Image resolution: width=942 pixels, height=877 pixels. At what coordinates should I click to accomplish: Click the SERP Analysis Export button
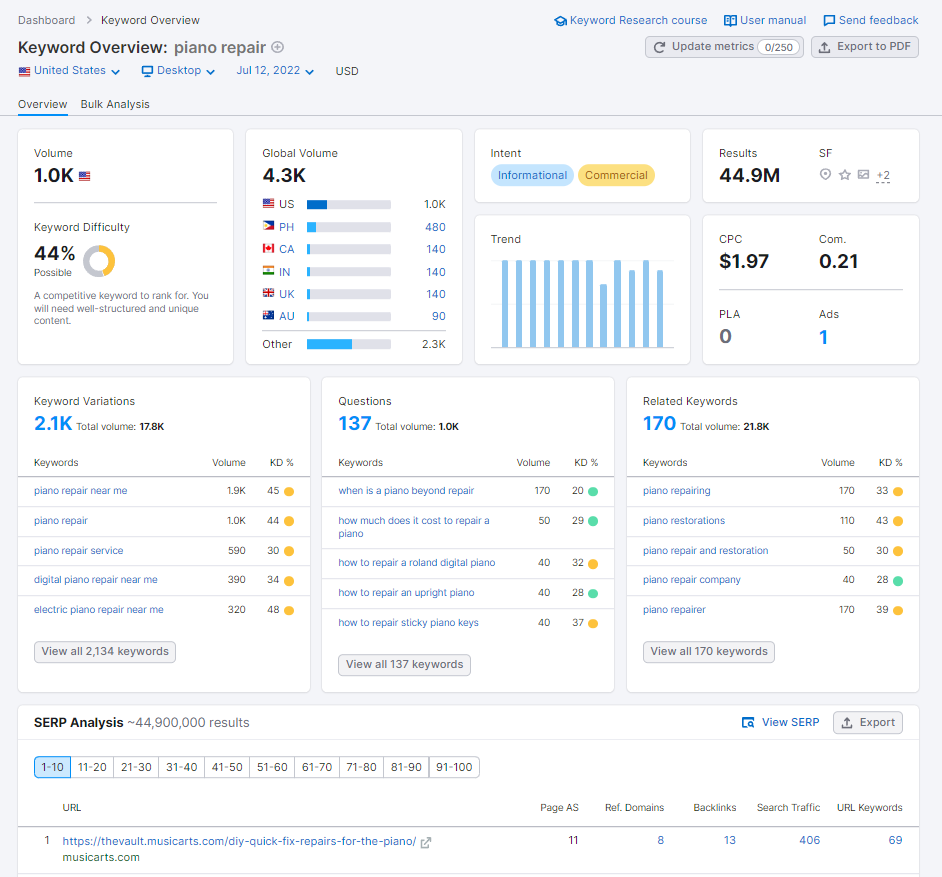[x=868, y=723]
